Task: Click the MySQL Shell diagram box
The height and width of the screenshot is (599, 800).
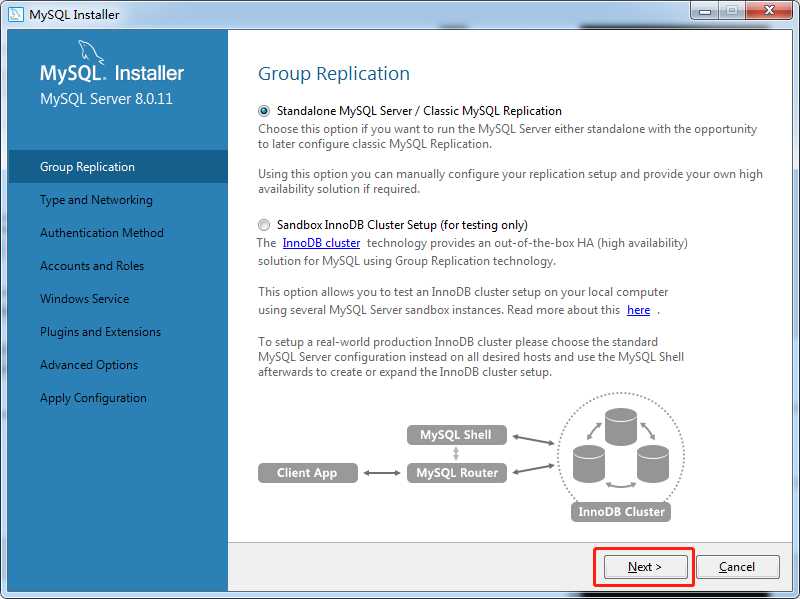Action: coord(457,435)
